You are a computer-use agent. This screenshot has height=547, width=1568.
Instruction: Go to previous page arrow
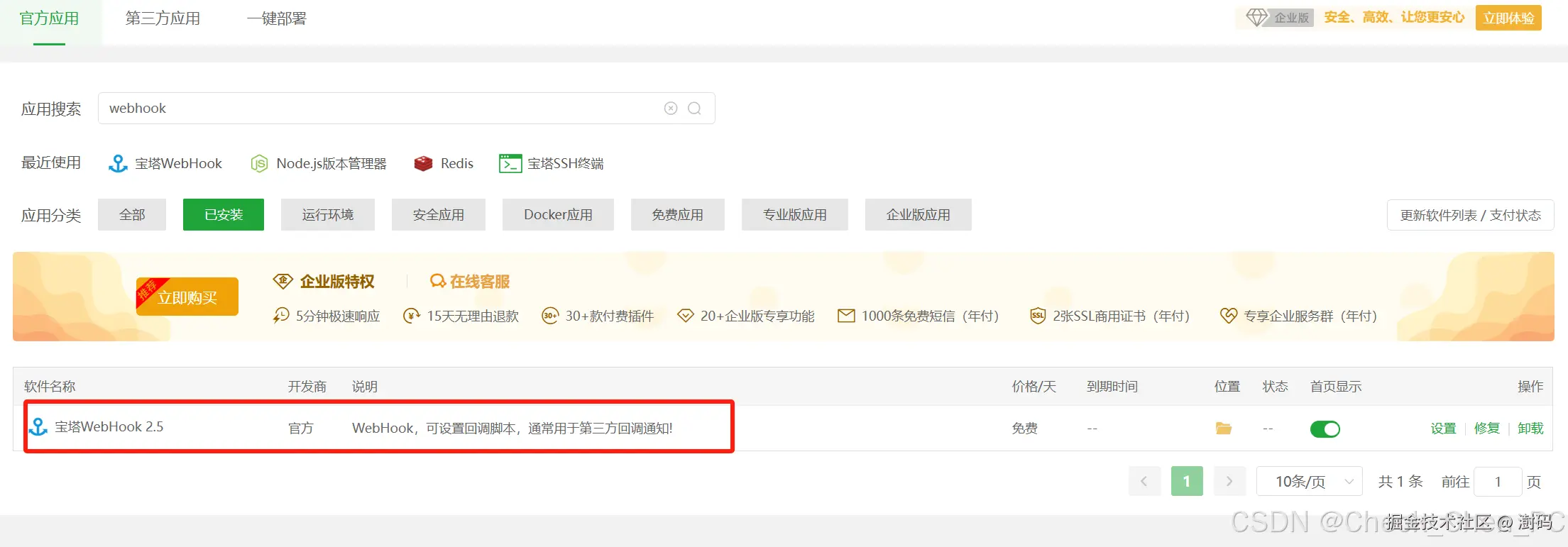click(x=1144, y=482)
